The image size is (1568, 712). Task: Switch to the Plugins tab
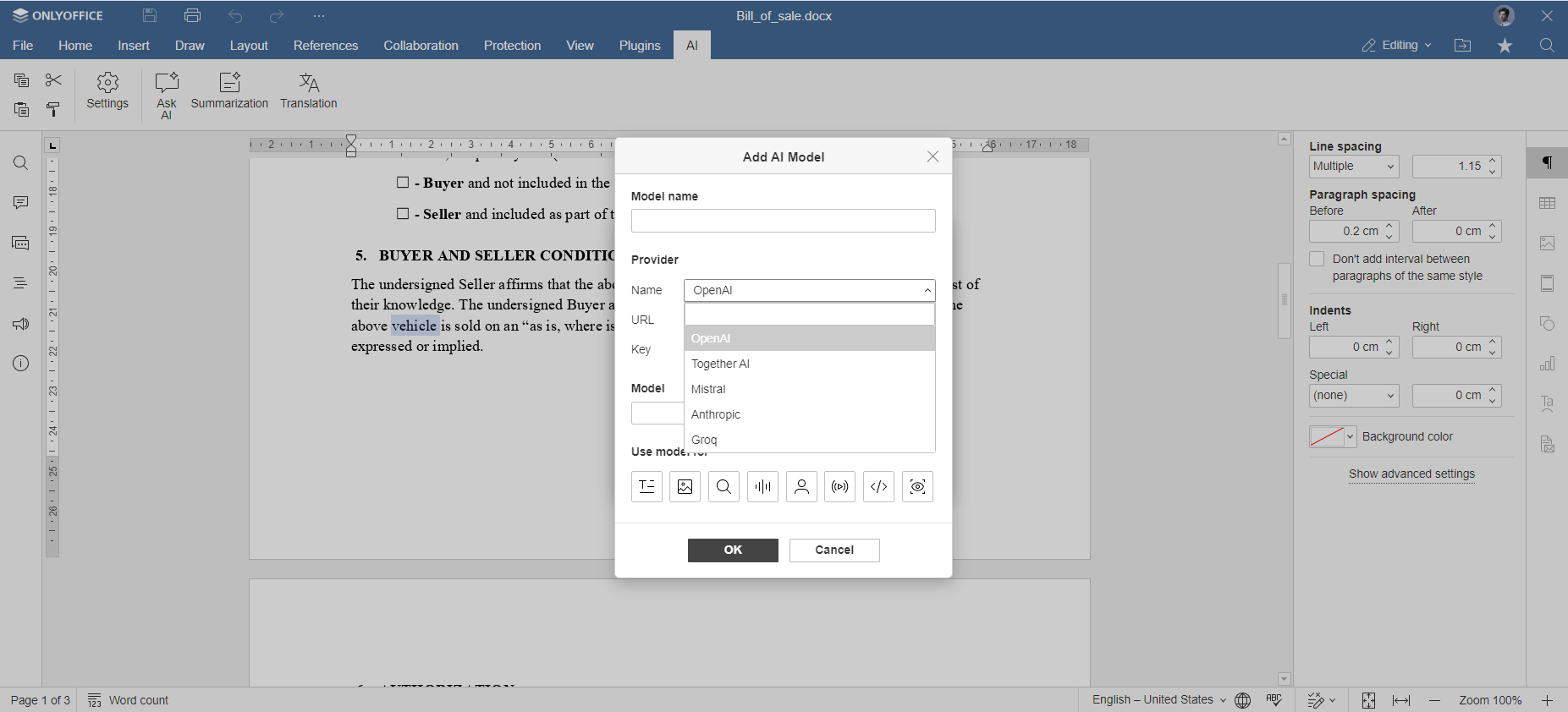(640, 46)
